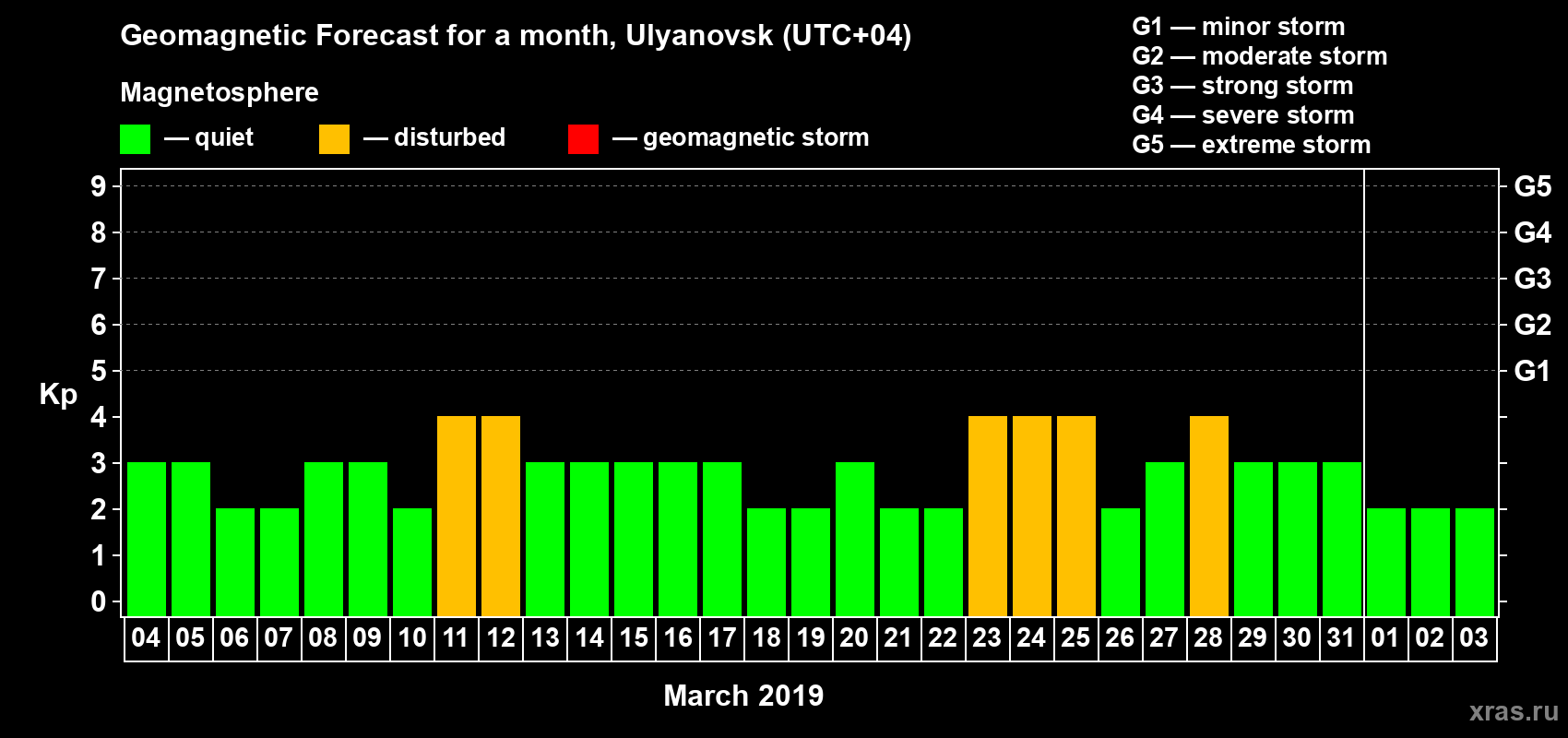Screen dimensions: 1568x738
Task: Select the orange bar for March 28
Action: pos(1209,516)
